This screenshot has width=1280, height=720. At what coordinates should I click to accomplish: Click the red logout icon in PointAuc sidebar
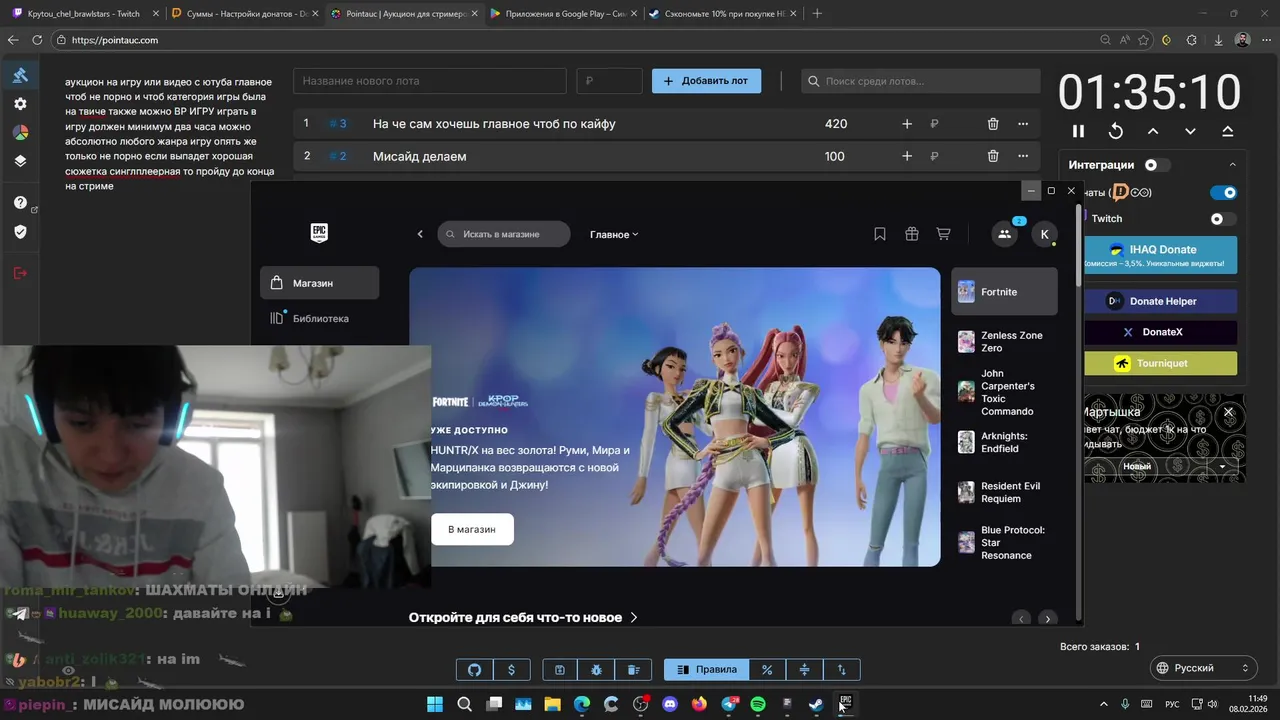20,273
